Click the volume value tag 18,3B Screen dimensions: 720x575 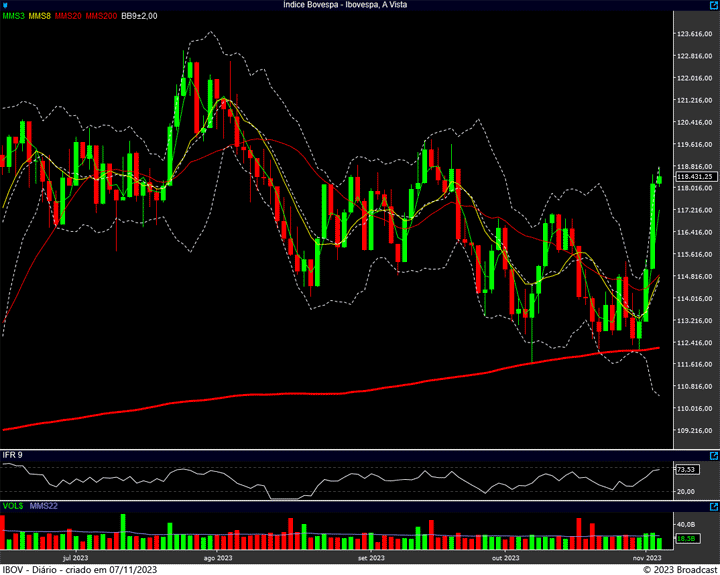click(686, 539)
